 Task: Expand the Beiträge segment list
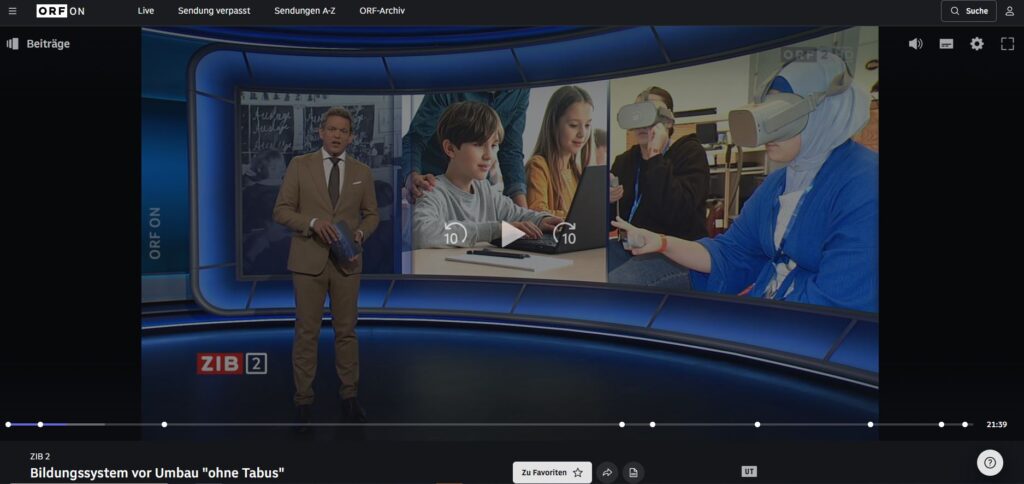38,44
